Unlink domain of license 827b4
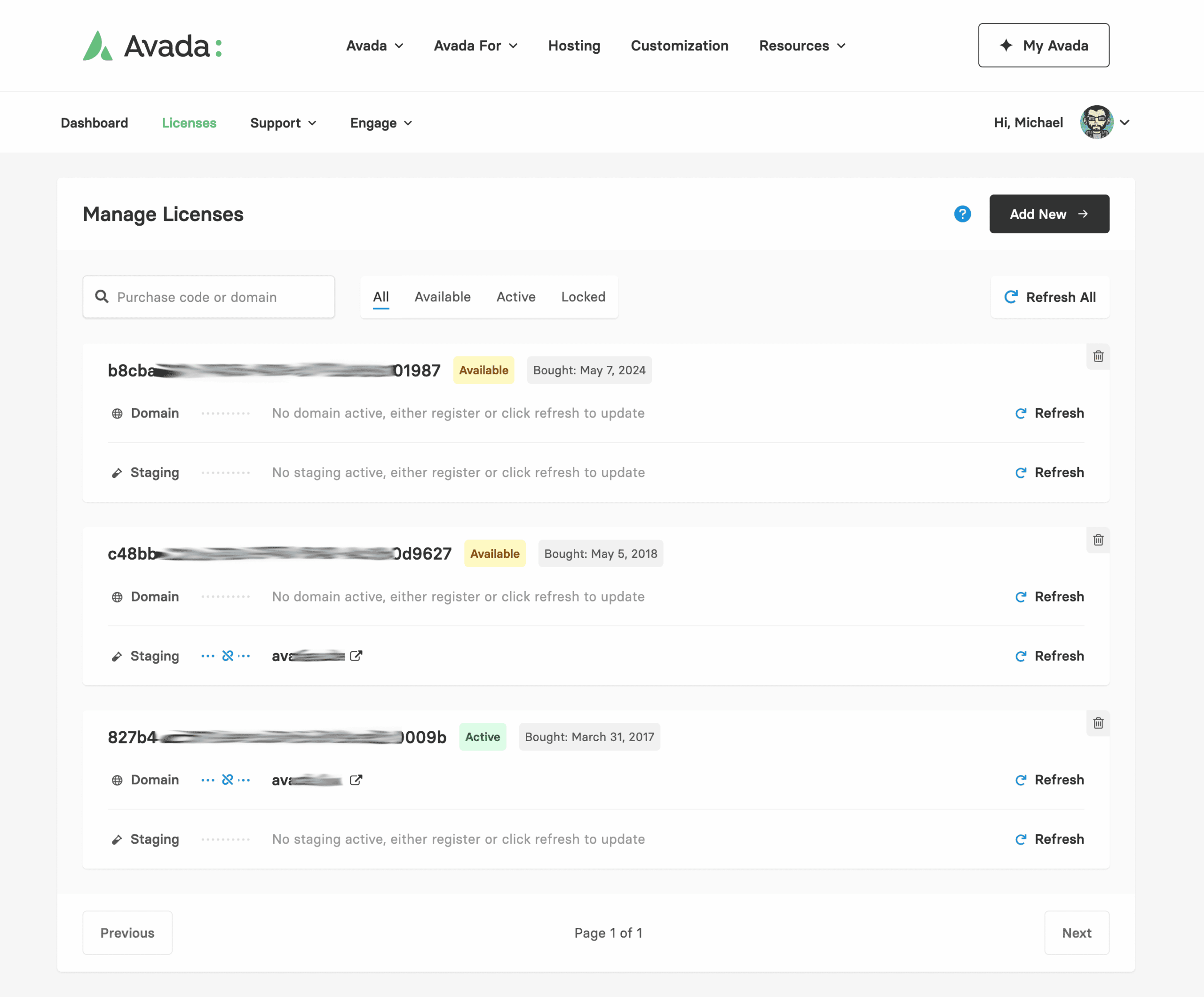Screen dimensions: 1204x997 pos(228,780)
